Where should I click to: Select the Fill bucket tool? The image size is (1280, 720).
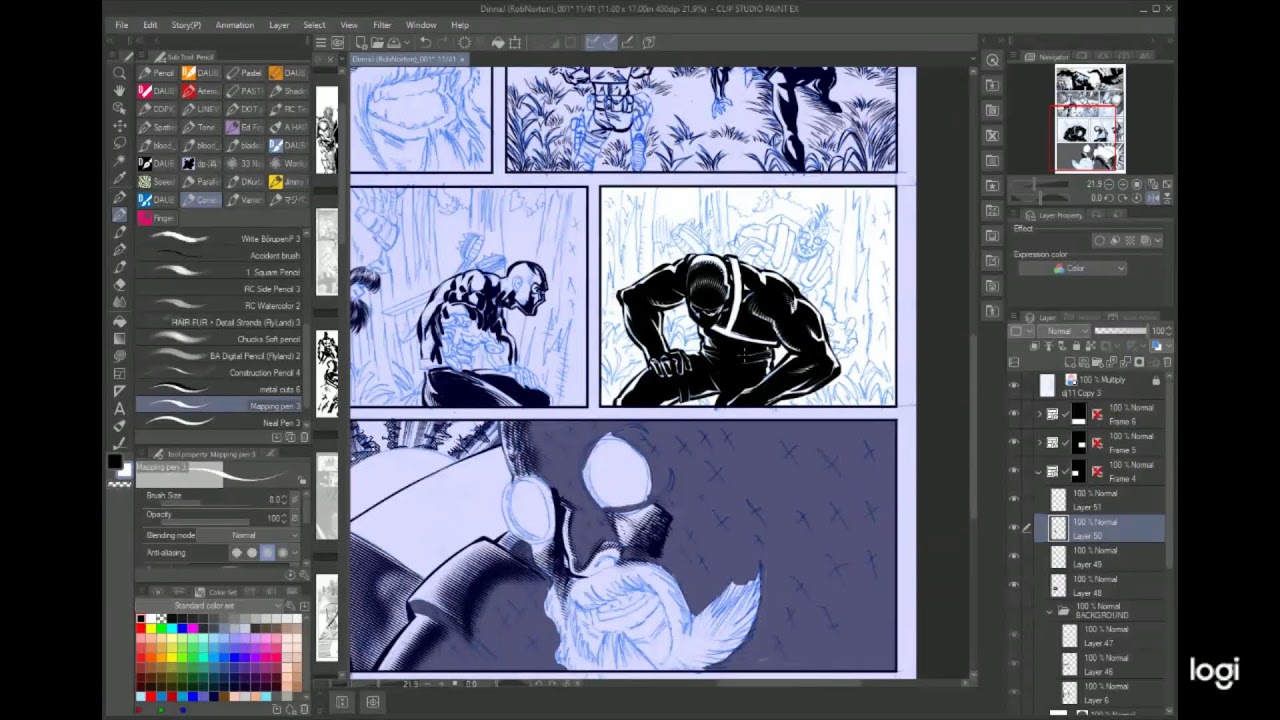[x=119, y=321]
